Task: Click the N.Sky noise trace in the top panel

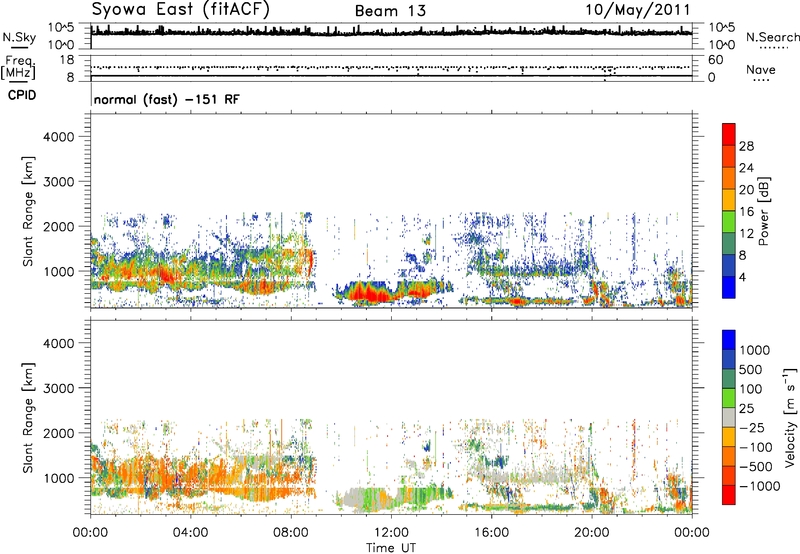Action: coord(391,32)
